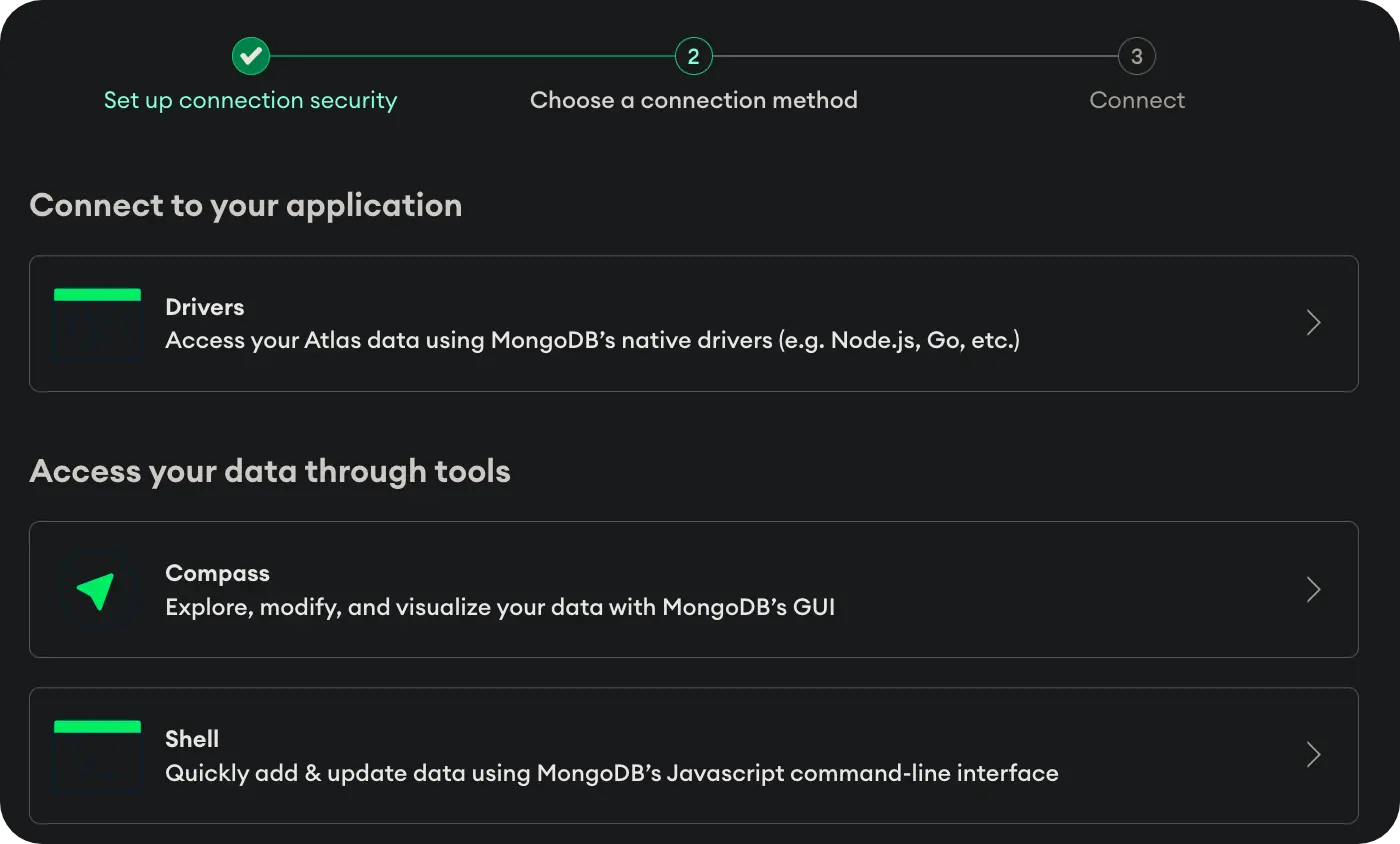Select the Choose a connection method step label
Viewport: 1400px width, 844px height.
pos(693,100)
